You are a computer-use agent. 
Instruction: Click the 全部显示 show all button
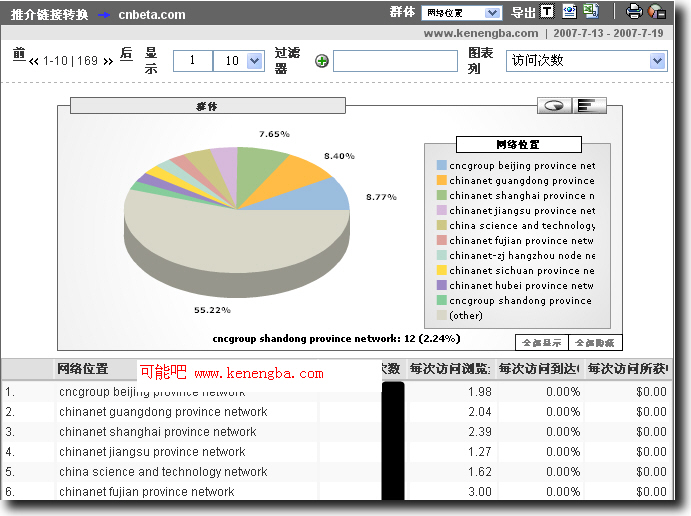point(541,342)
